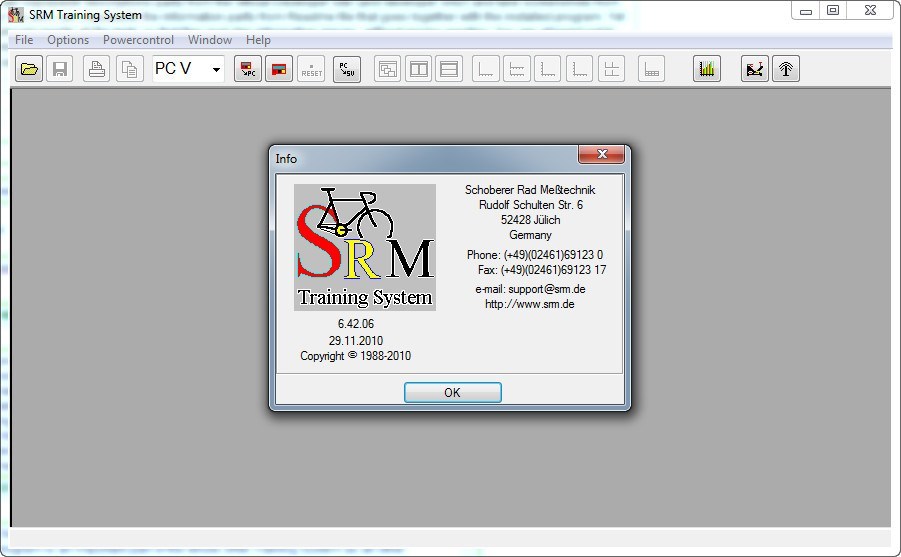
Task: Click the SRM Training System logo image
Action: [365, 247]
